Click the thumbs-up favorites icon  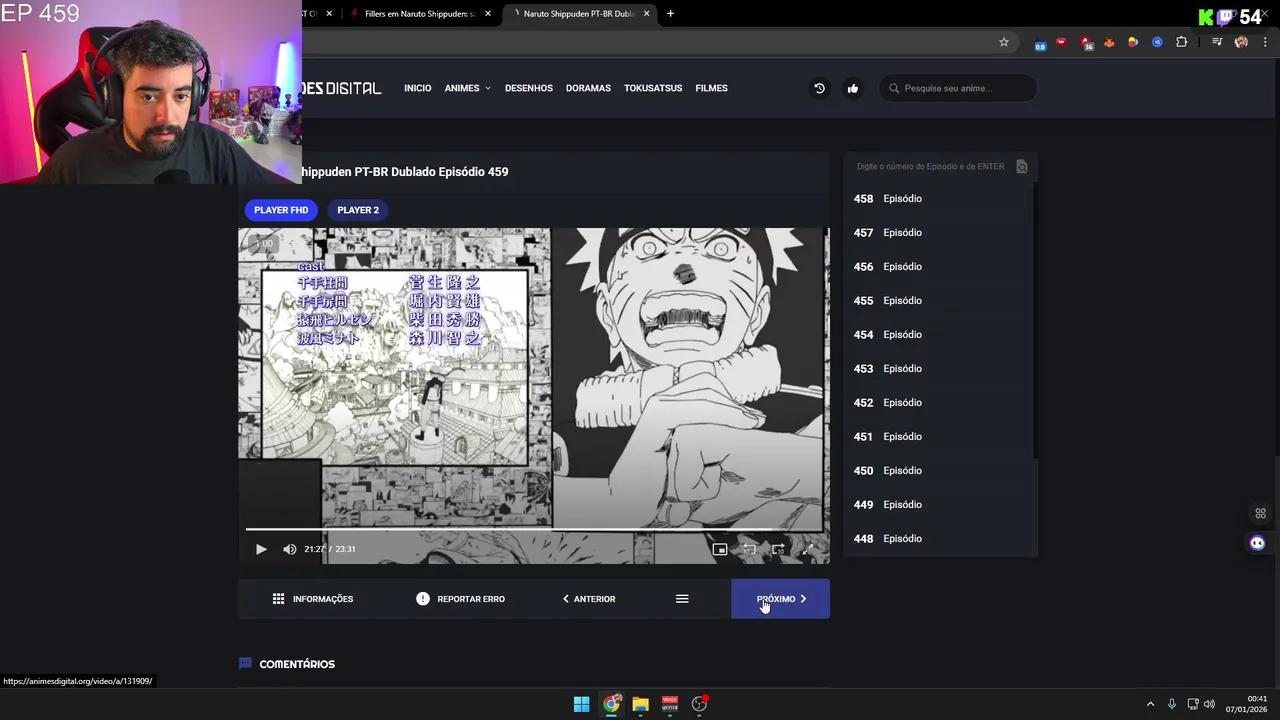(x=853, y=88)
